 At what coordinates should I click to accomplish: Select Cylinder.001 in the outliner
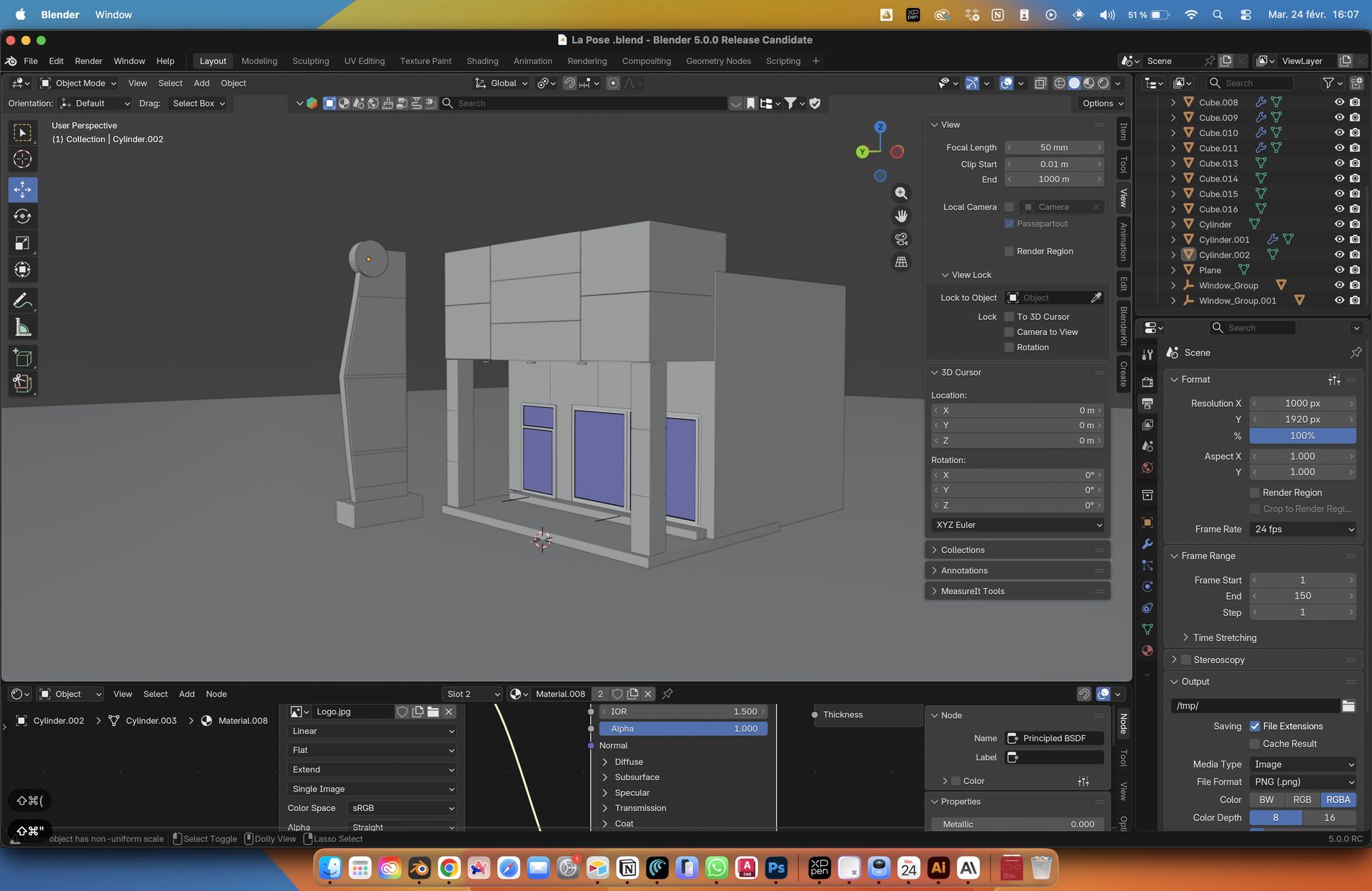(x=1224, y=239)
